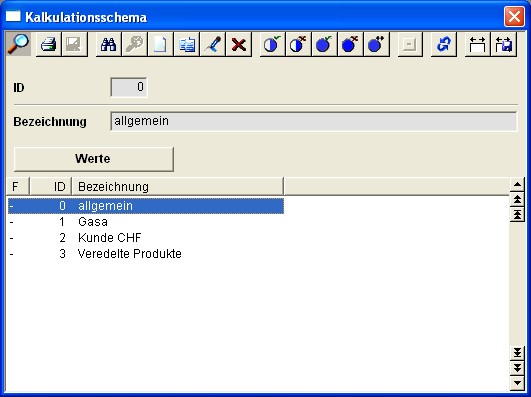The image size is (531, 397).
Task: Duplicate the record with the copy pages icon
Action: [x=187, y=44]
